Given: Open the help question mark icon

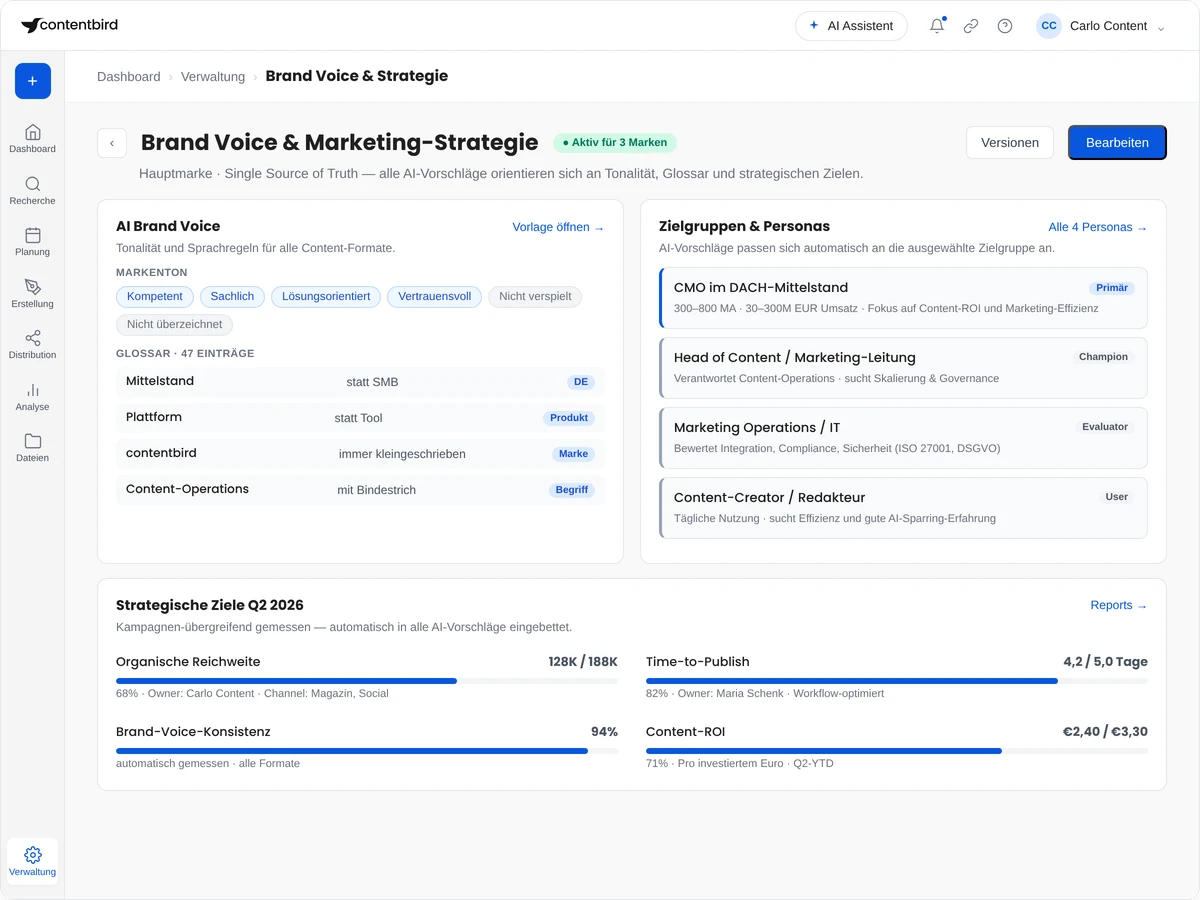Looking at the screenshot, I should point(1005,26).
